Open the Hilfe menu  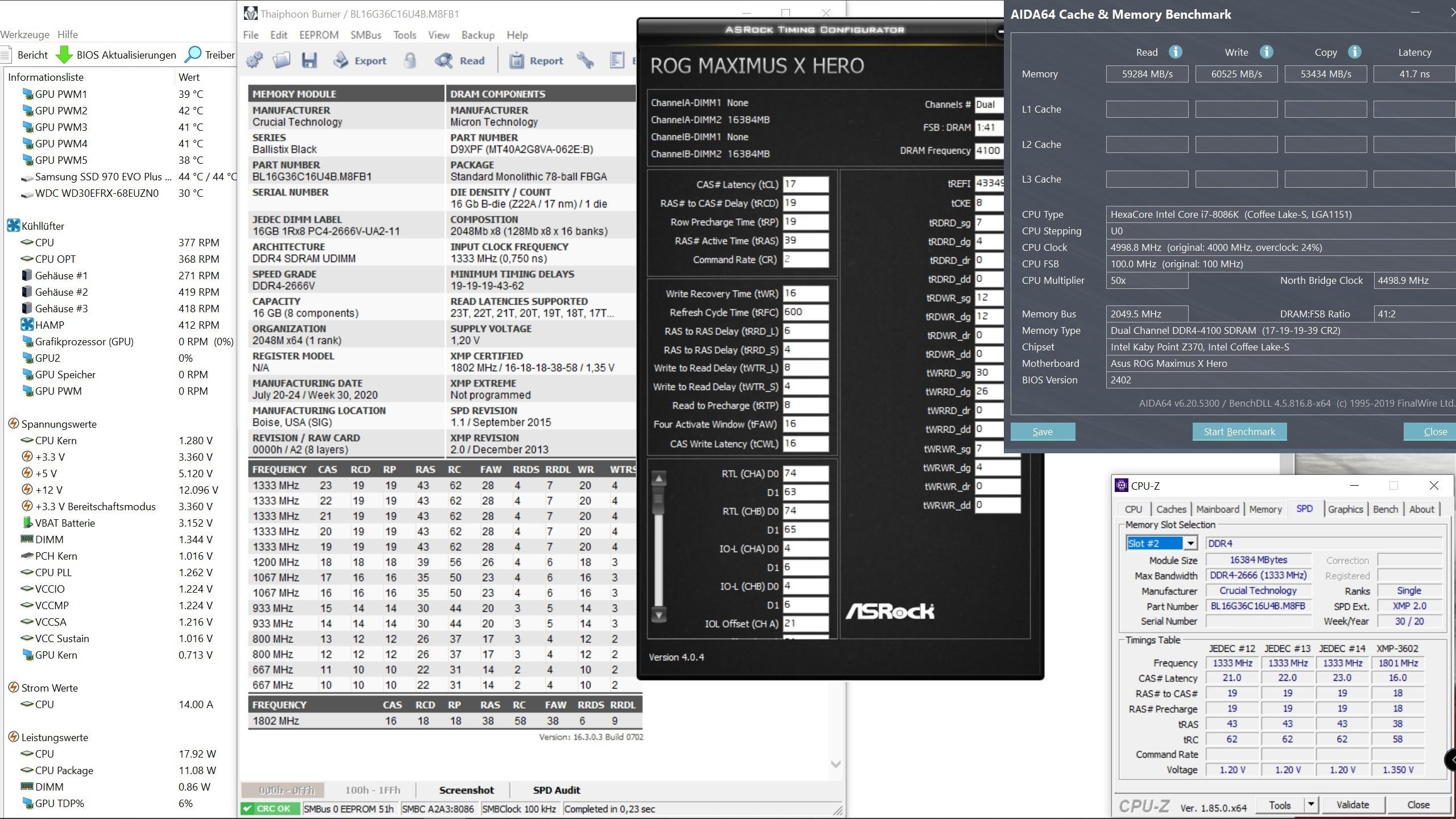tap(68, 34)
